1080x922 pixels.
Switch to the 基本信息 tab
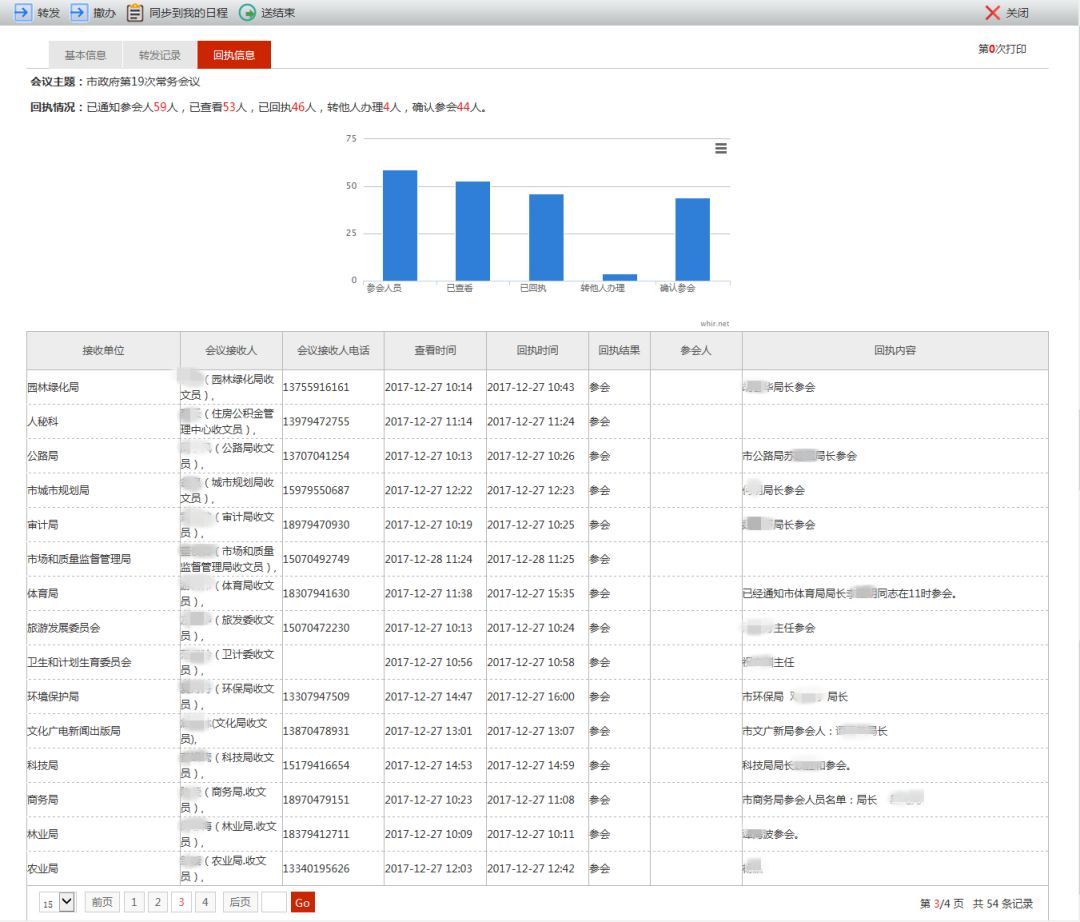85,55
